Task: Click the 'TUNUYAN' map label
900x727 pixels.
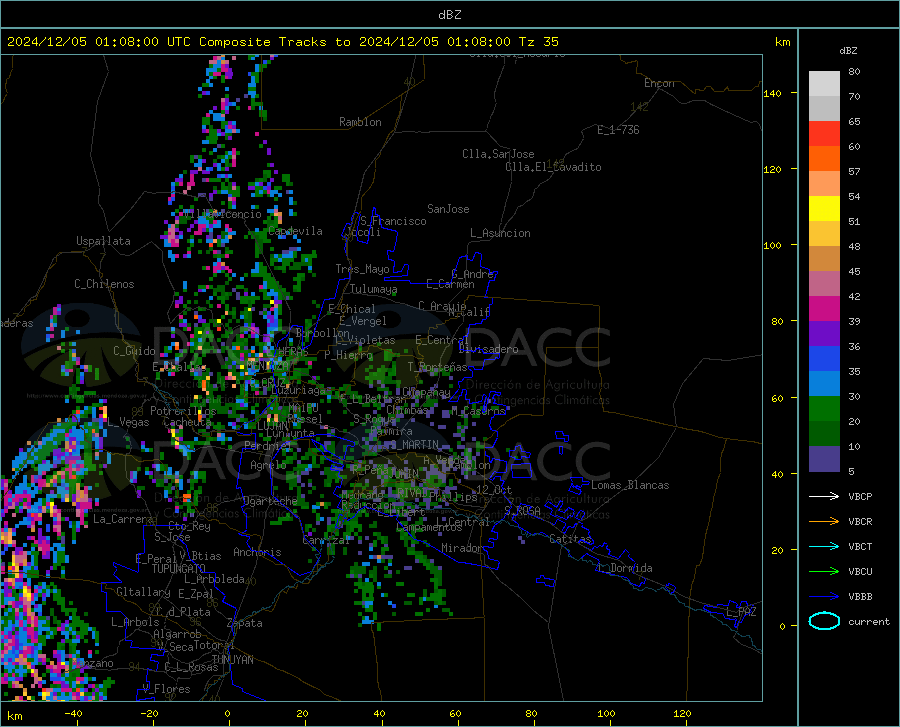Action: (x=232, y=660)
